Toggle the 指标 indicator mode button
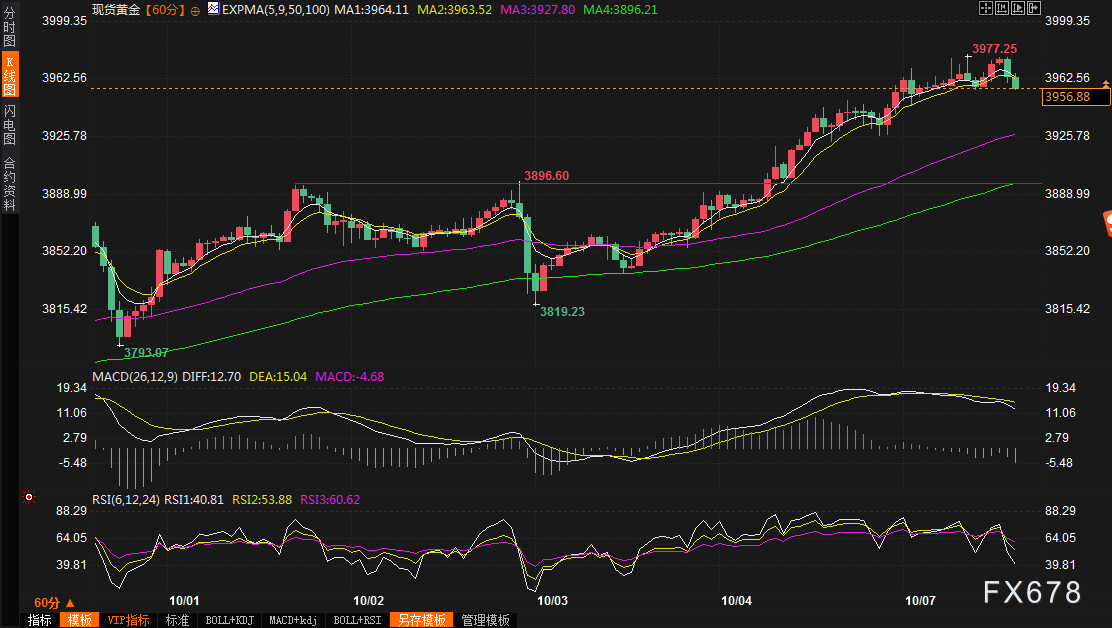This screenshot has width=1112, height=628. pyautogui.click(x=40, y=620)
